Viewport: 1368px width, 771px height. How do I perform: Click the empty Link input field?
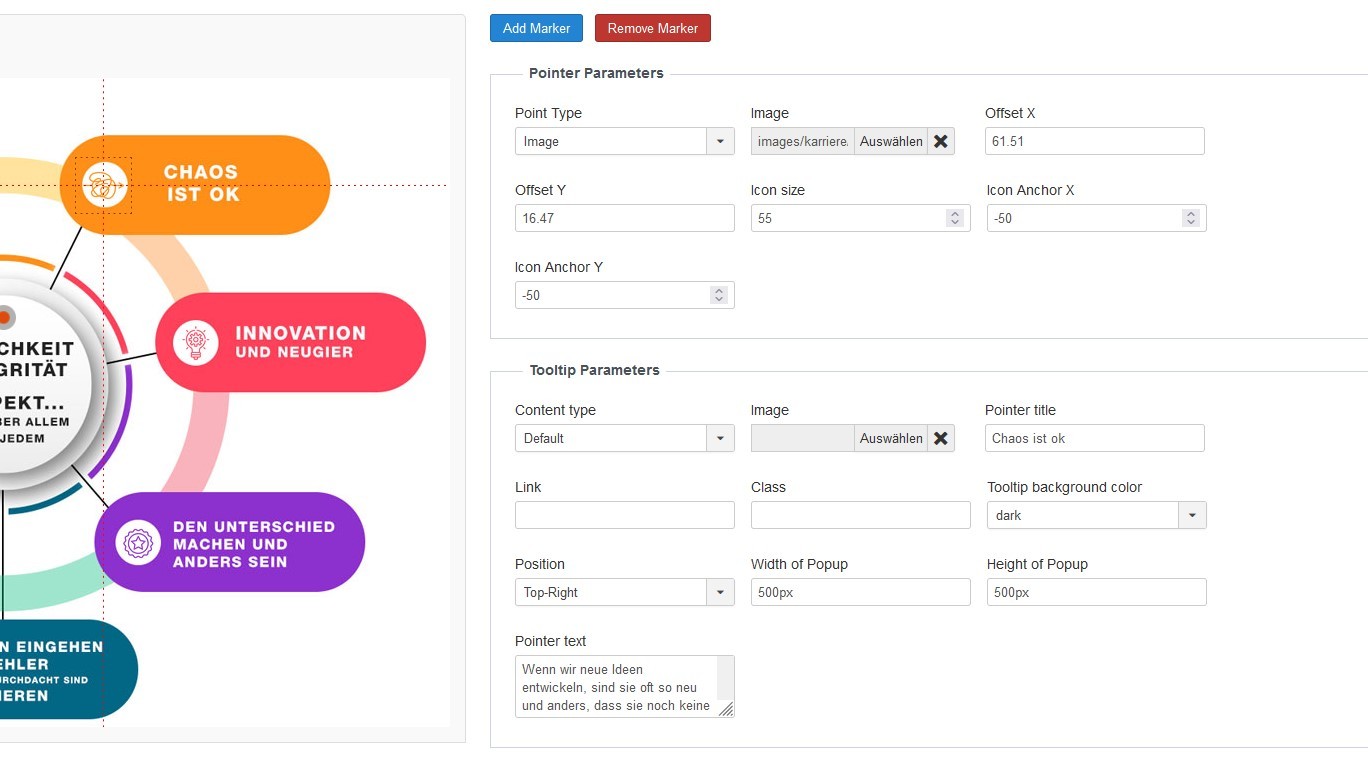pos(624,516)
